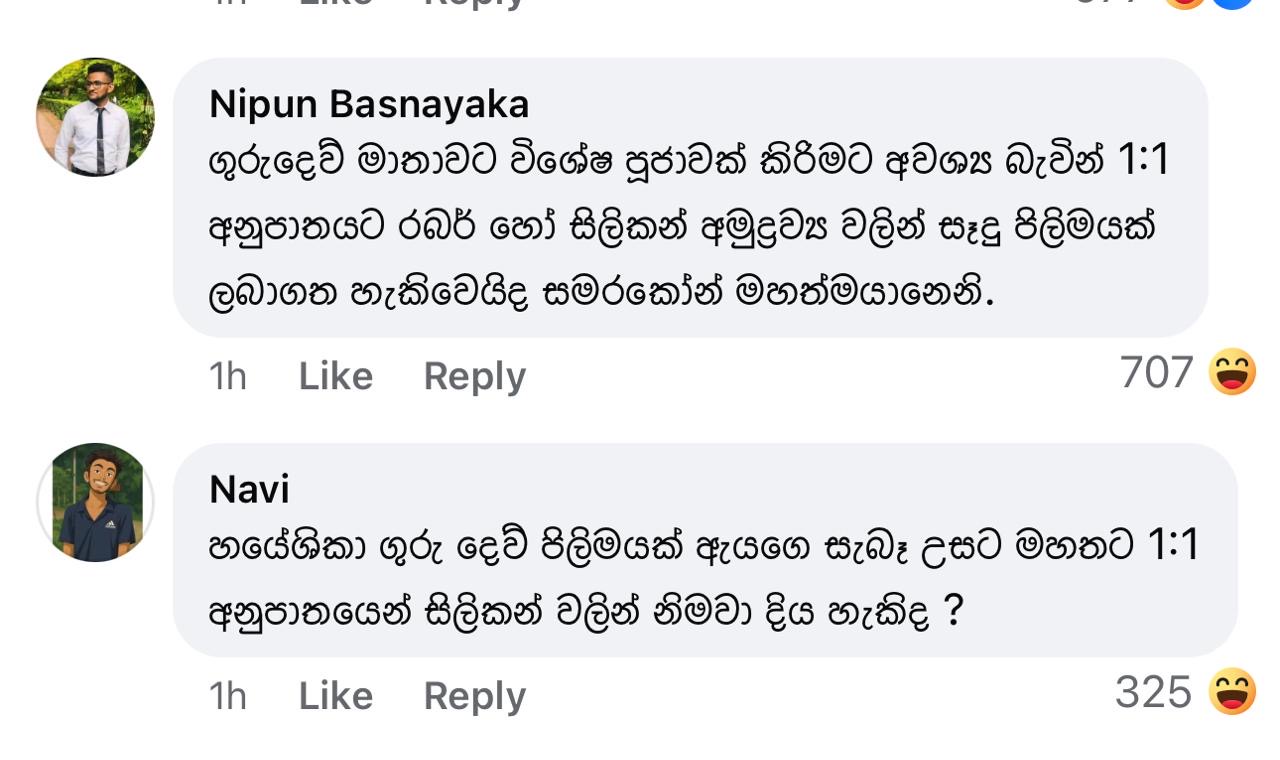1280x760 pixels.
Task: View the 325 reactions list
Action: click(x=1153, y=692)
